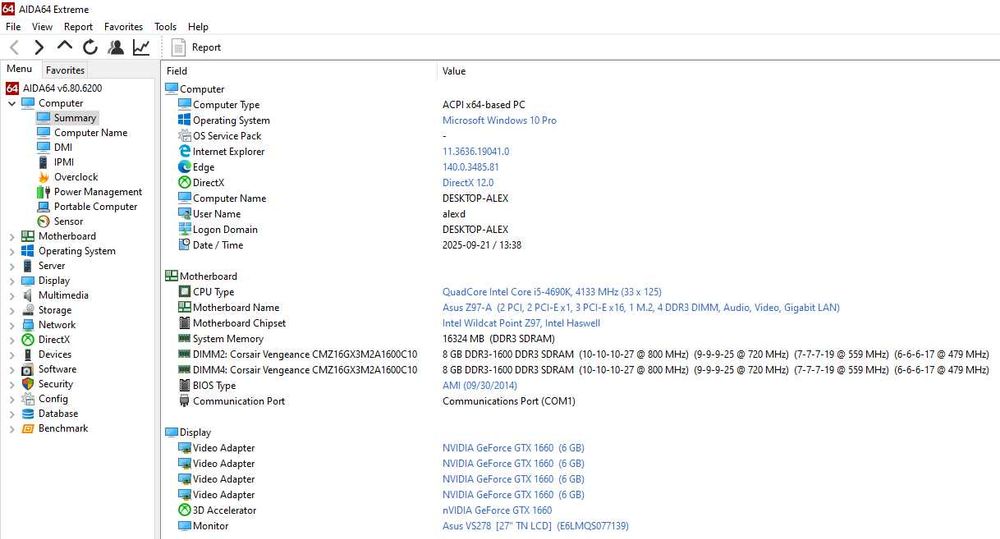Open the DirectX 12.0 link
Screen dimensions: 1000x539
pos(467,182)
